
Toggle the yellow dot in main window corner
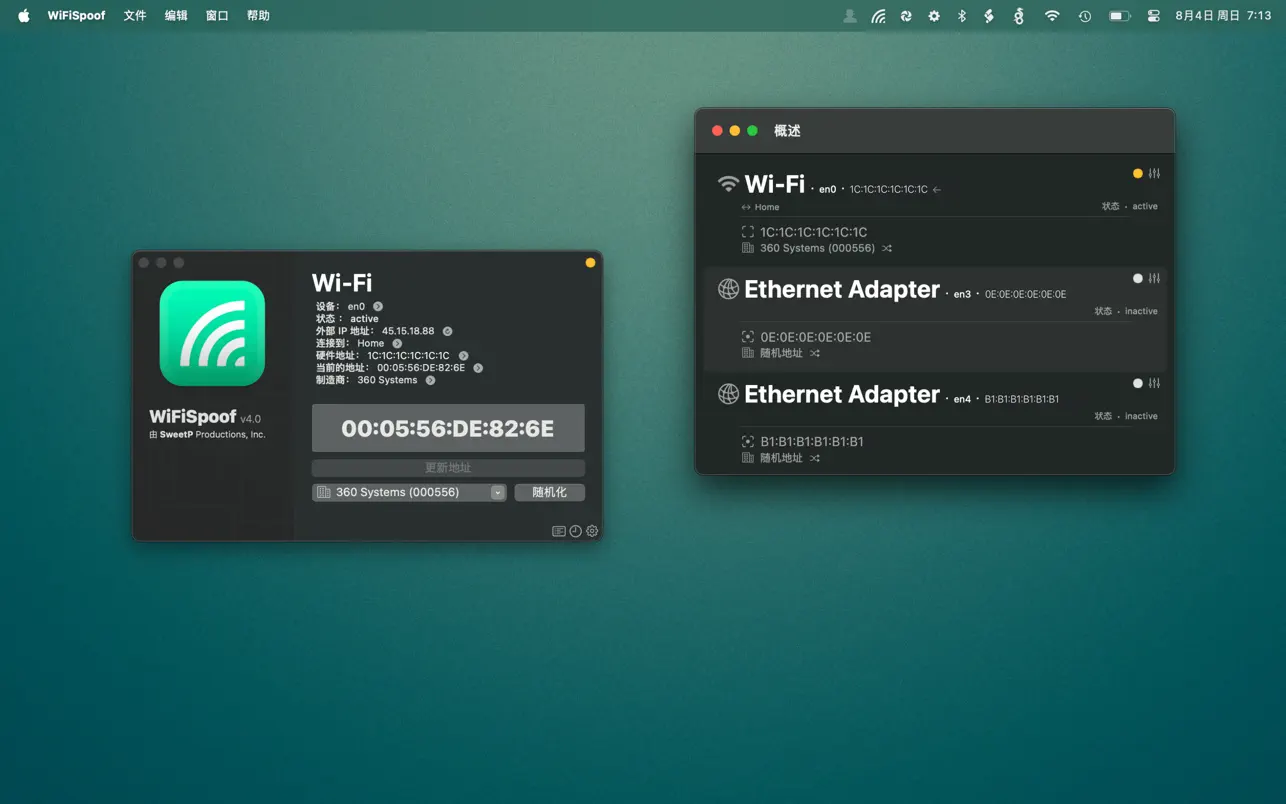[x=590, y=262]
